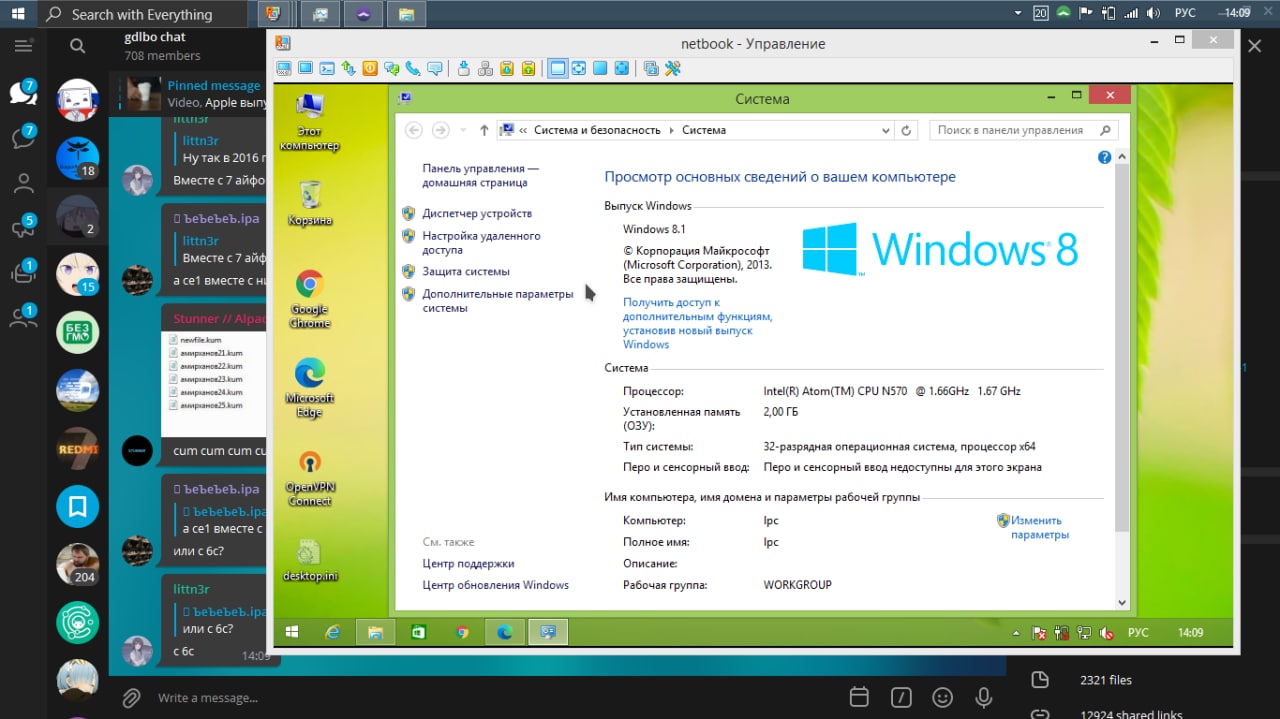Open the Google Chrome desktop icon

click(309, 298)
